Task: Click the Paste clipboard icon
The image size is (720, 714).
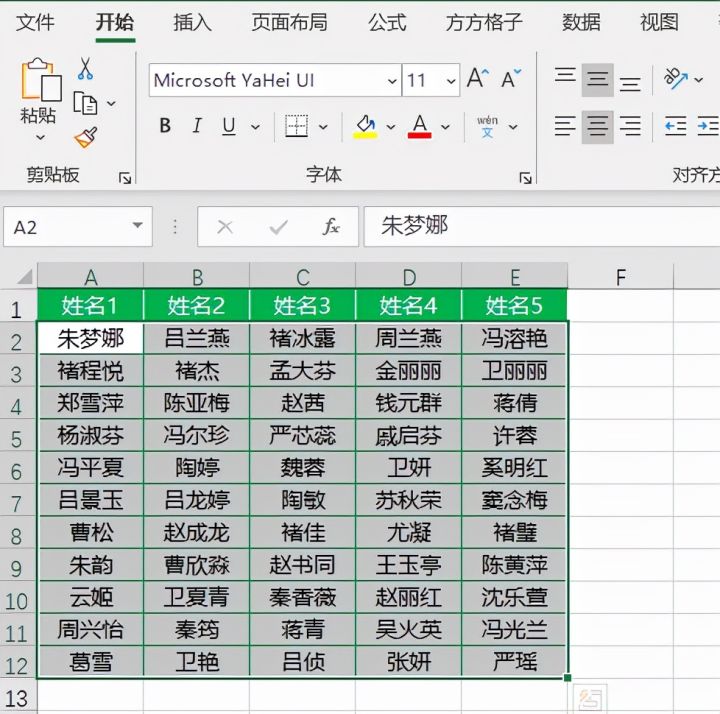Action: pos(41,79)
